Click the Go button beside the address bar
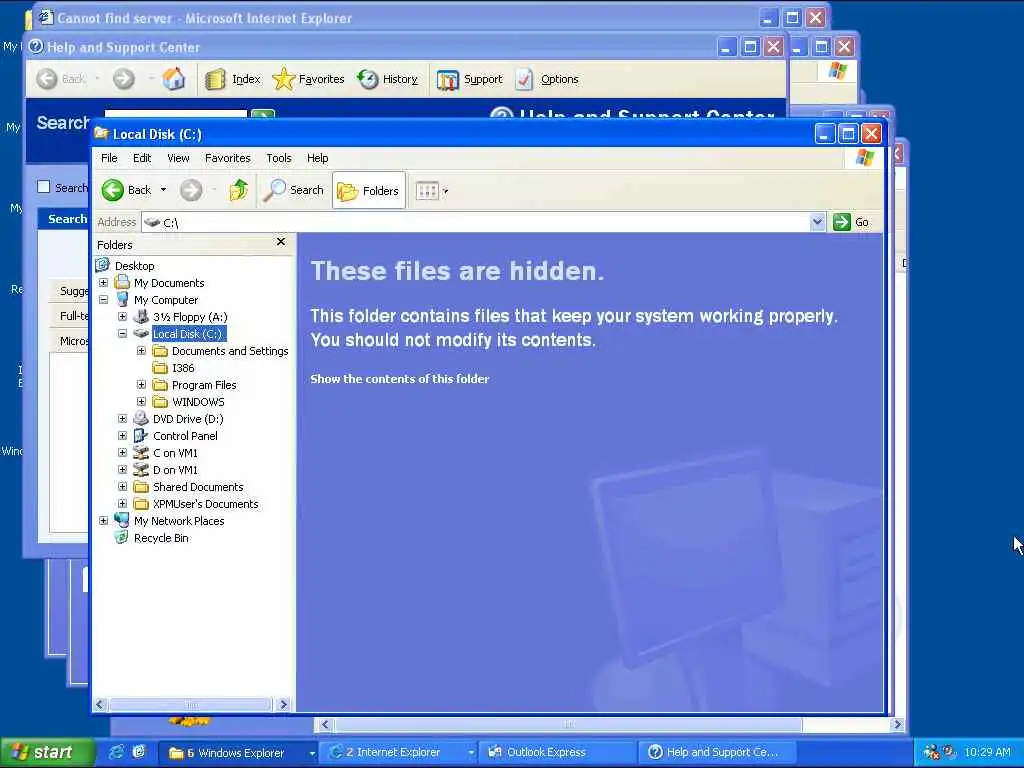This screenshot has width=1024, height=768. point(851,222)
